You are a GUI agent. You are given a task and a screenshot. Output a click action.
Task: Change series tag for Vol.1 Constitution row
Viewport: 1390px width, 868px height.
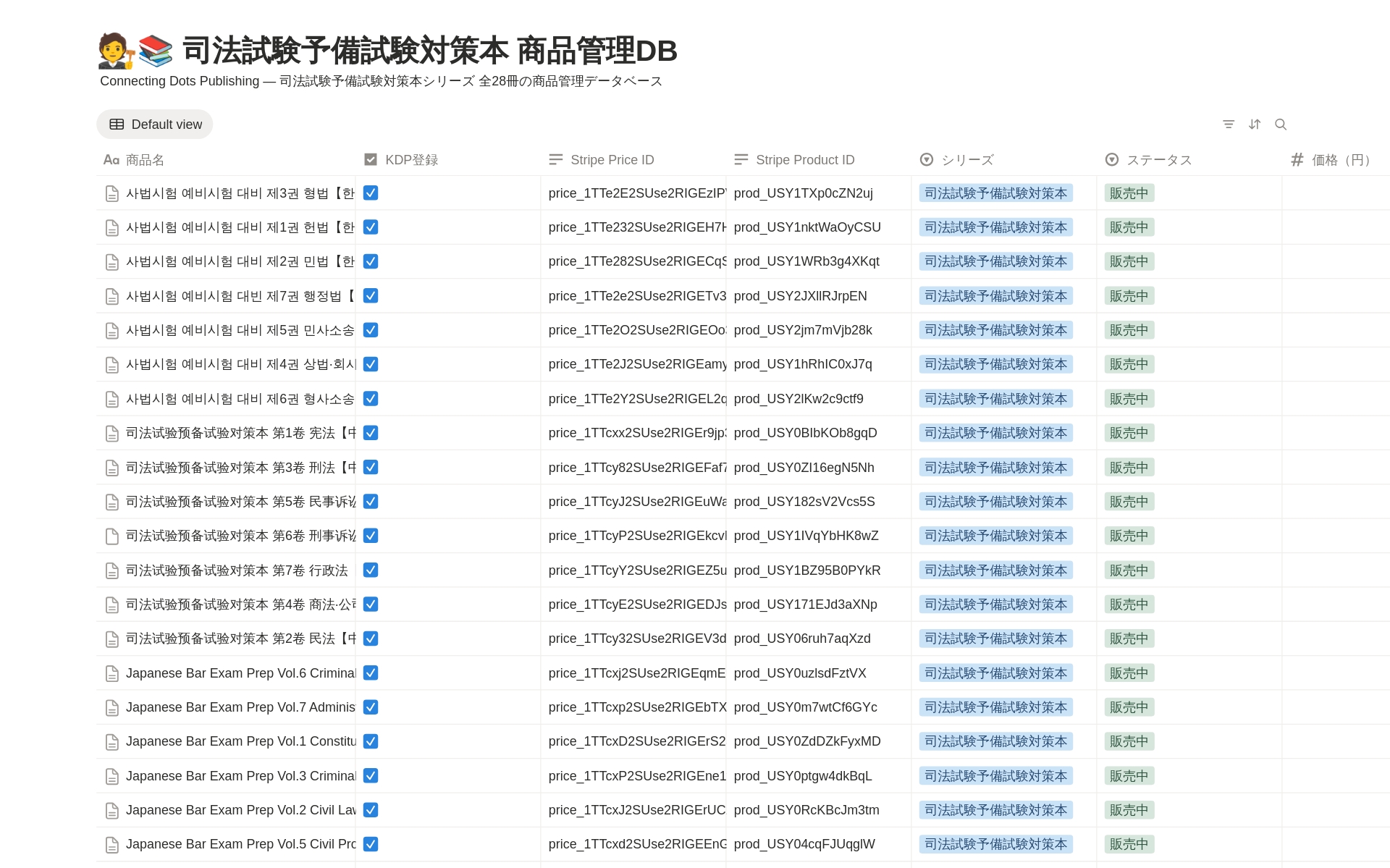[996, 741]
